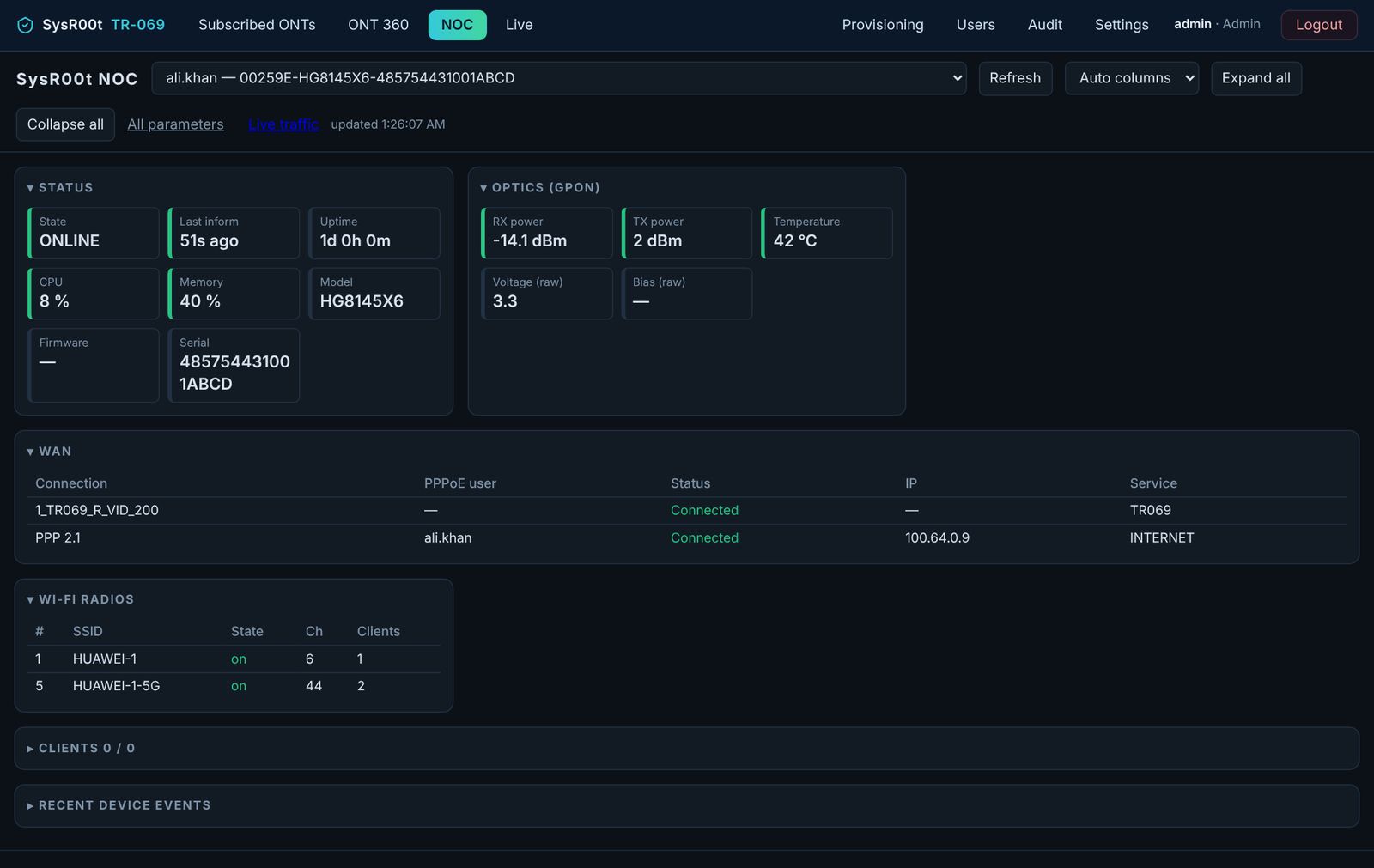Open the ONT device selector dropdown
The image size is (1374, 868).
559,78
